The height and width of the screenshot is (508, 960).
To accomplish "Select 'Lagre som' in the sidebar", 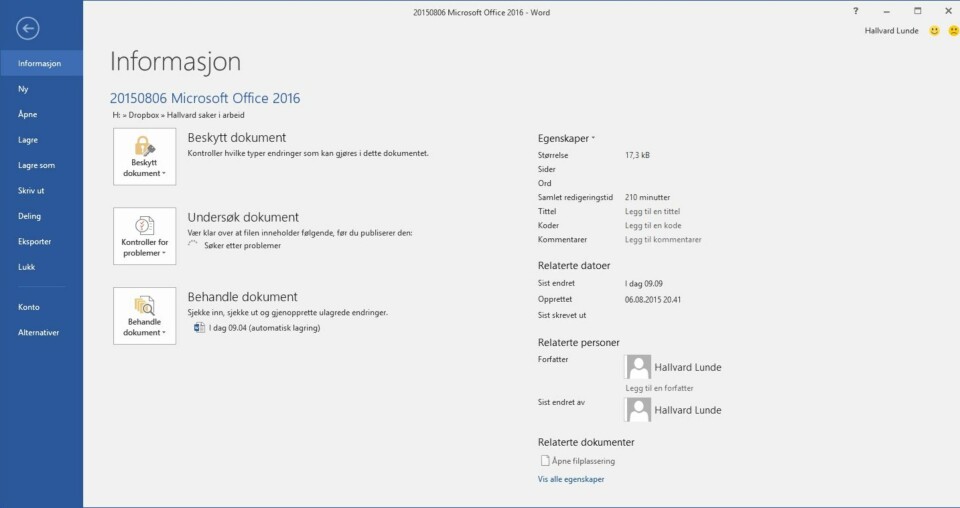I will click(36, 165).
